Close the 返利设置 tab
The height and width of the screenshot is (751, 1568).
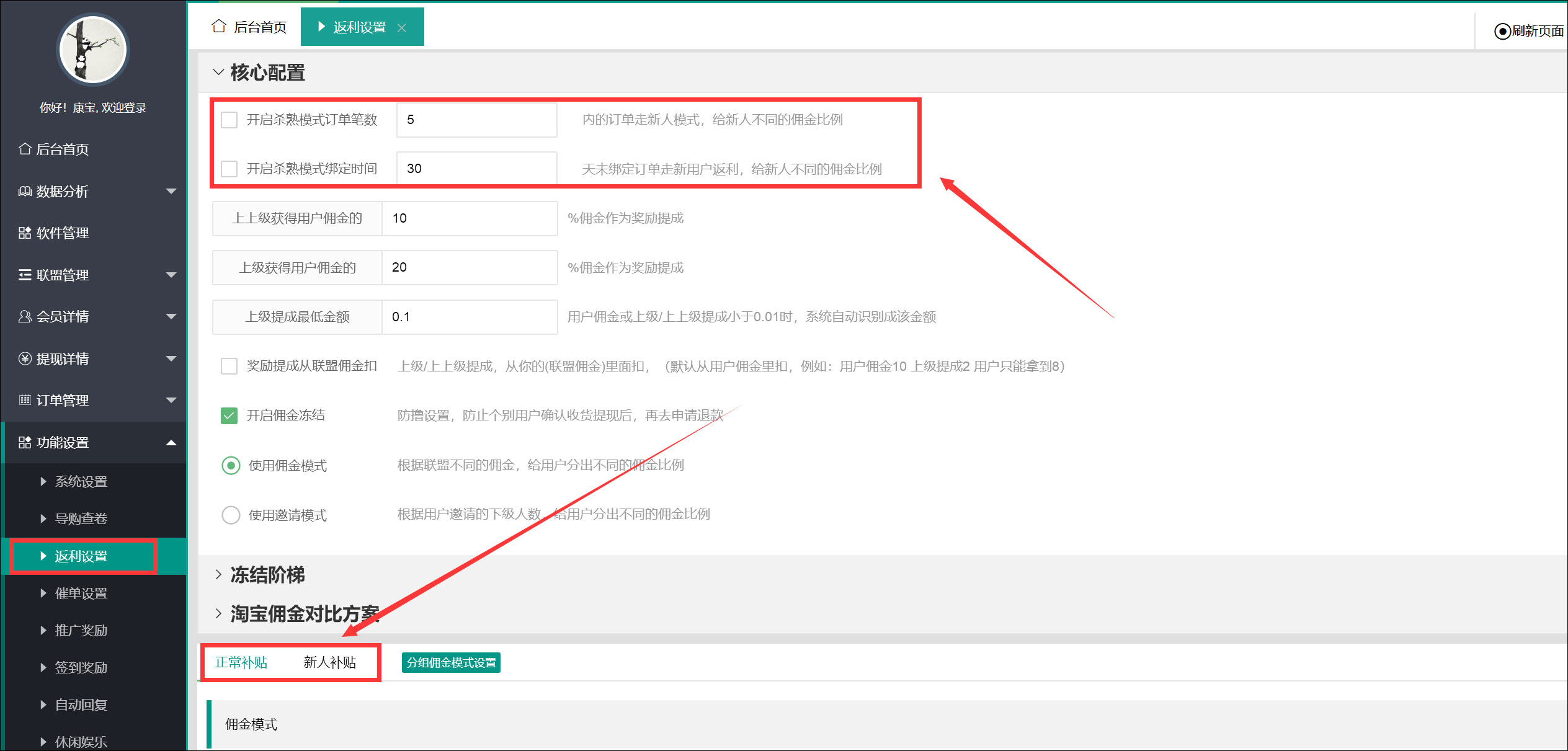pyautogui.click(x=402, y=28)
